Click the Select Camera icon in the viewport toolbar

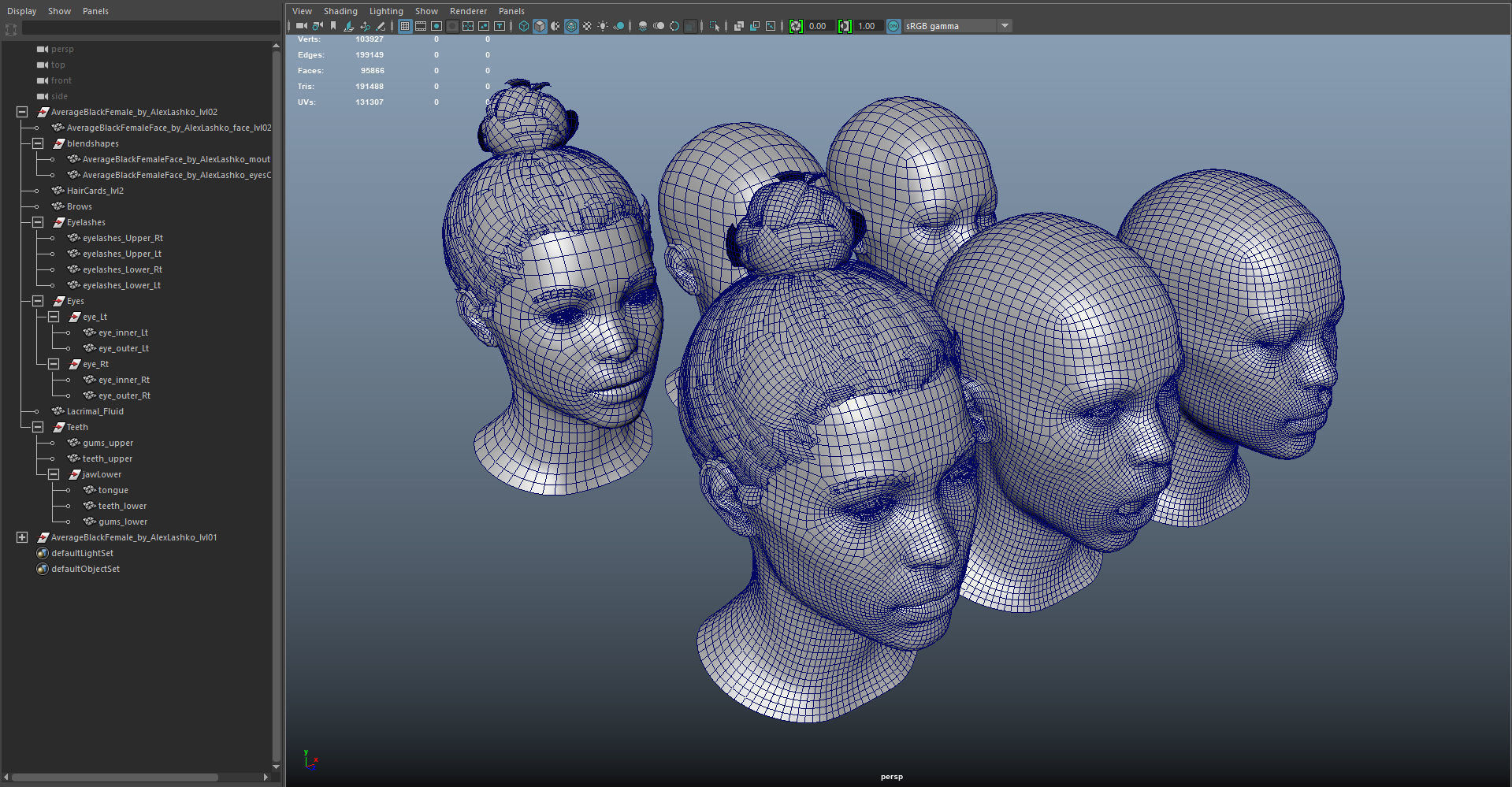[301, 26]
